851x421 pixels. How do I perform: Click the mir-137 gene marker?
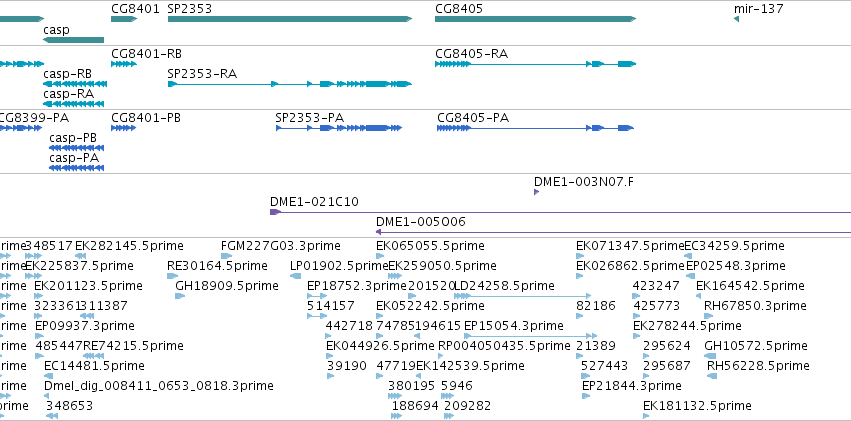[736, 19]
